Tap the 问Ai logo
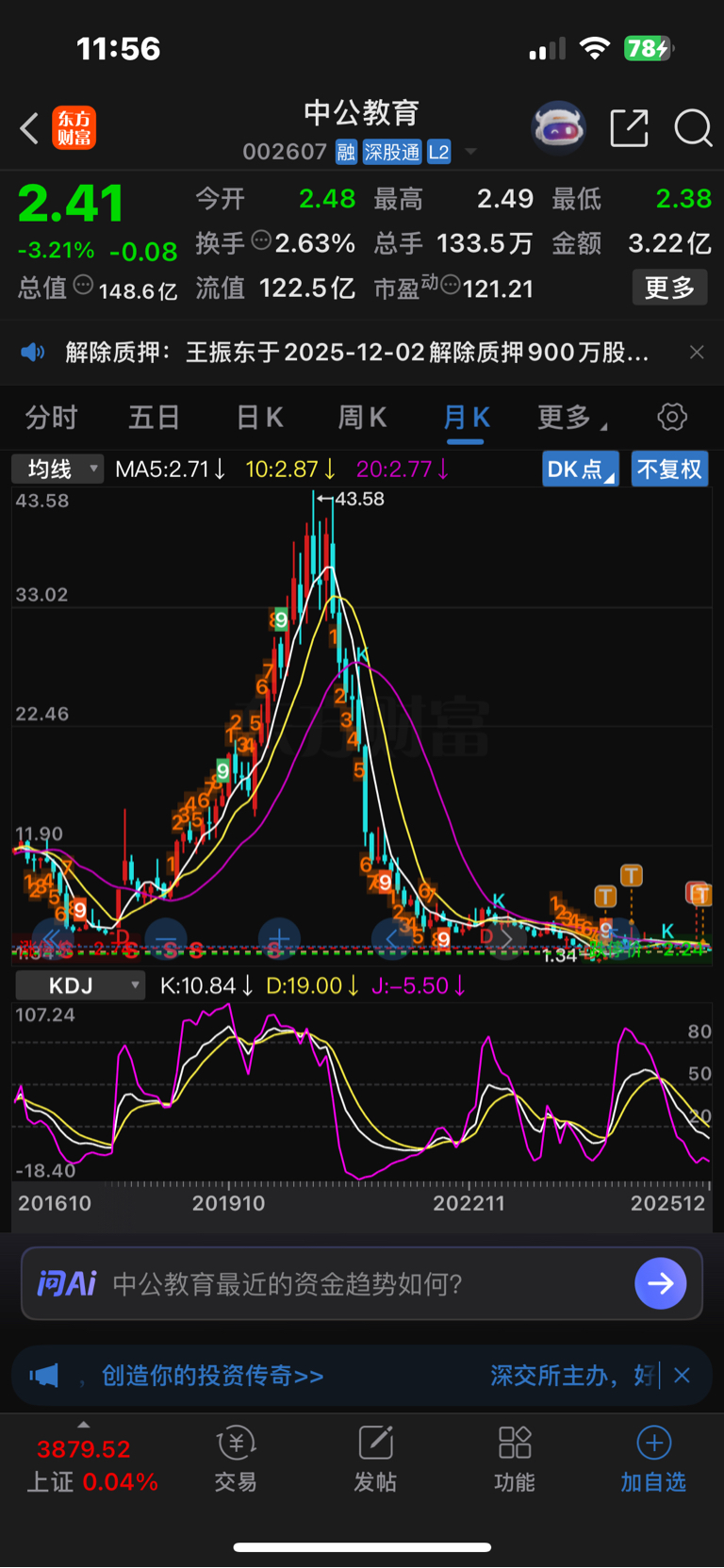This screenshot has width=724, height=1568. coord(67,1283)
